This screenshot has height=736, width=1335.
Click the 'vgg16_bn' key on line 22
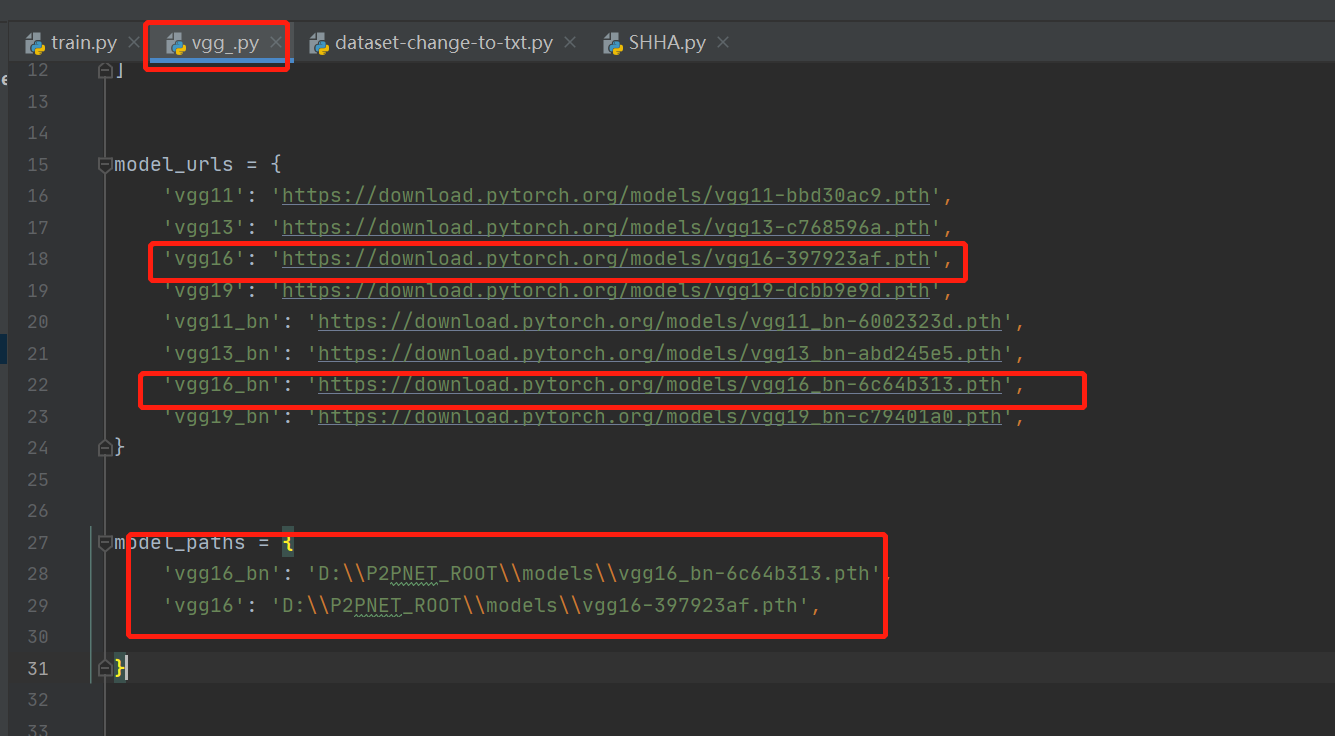pos(222,385)
